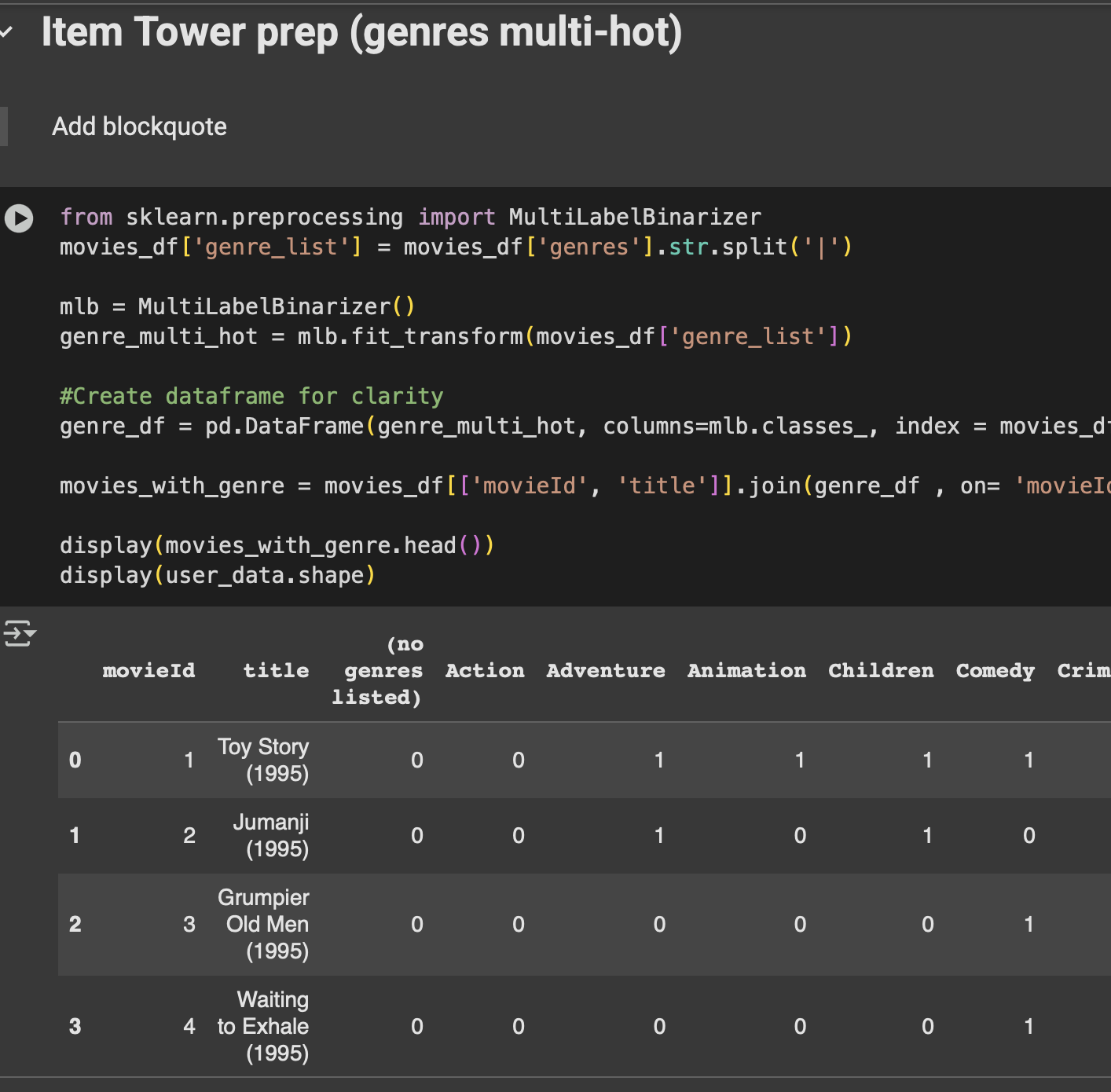Select the Animation column header
The width and height of the screenshot is (1111, 1092).
[746, 670]
